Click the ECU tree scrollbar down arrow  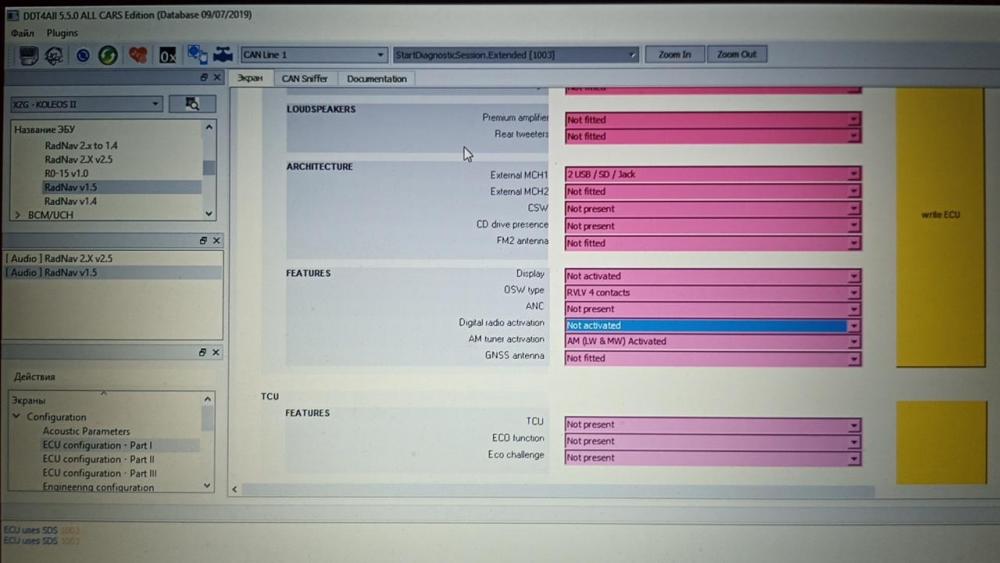click(209, 214)
